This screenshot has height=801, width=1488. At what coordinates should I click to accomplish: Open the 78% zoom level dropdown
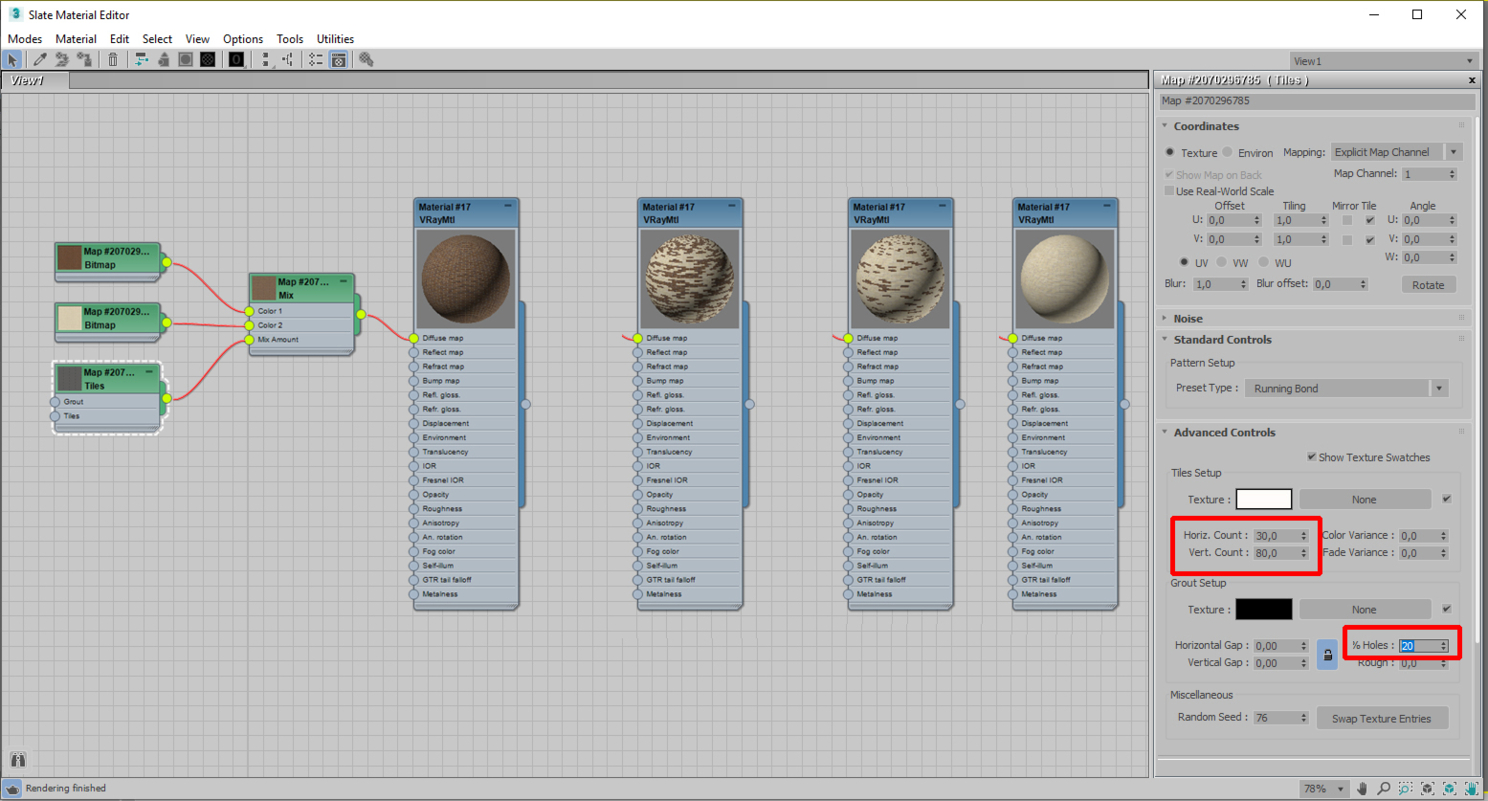[x=1324, y=789]
